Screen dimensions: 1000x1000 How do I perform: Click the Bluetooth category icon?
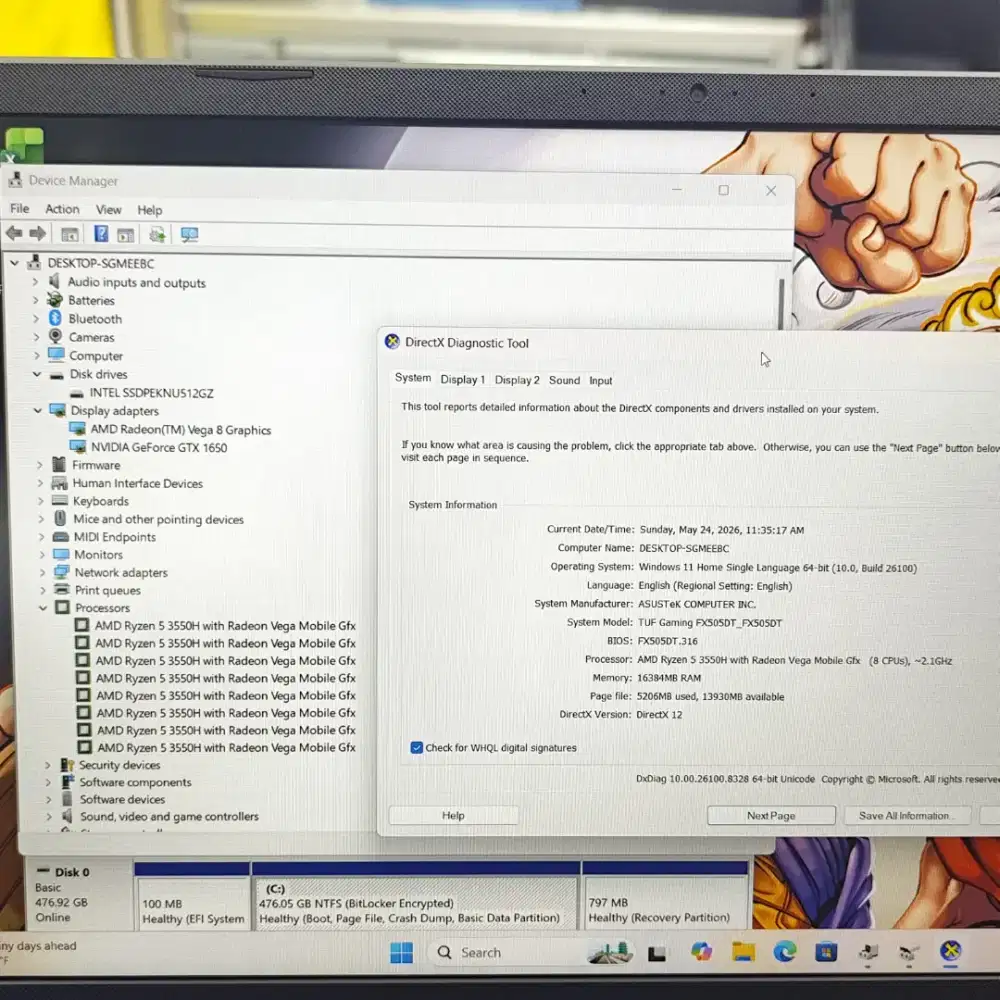pos(55,318)
